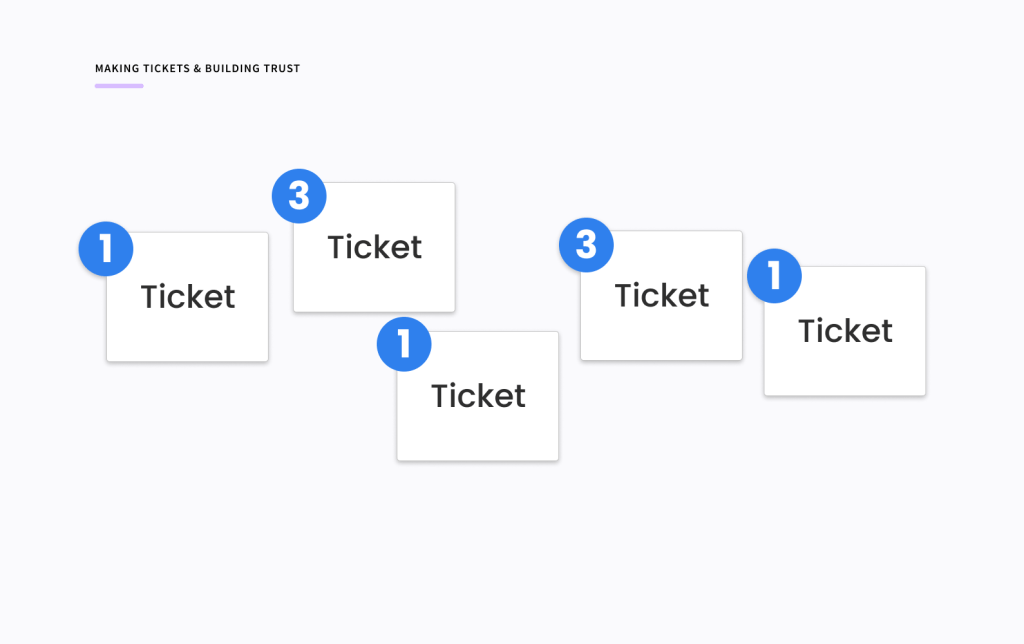Click the word 'MAKING' in the heading
Screen dimensions: 1024x644
(x=116, y=69)
